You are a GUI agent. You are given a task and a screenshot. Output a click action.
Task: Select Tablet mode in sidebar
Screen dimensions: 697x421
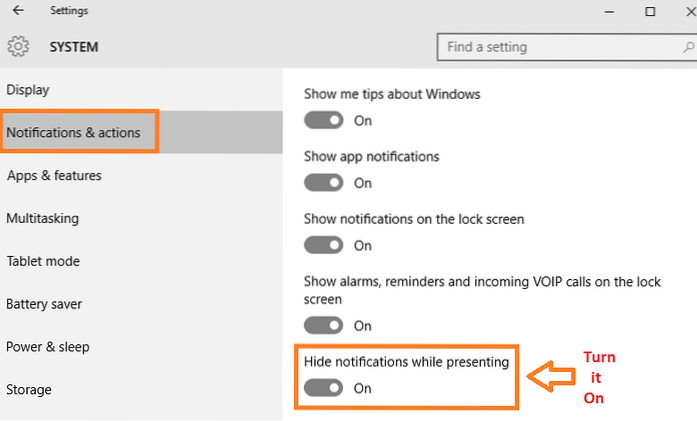point(43,262)
